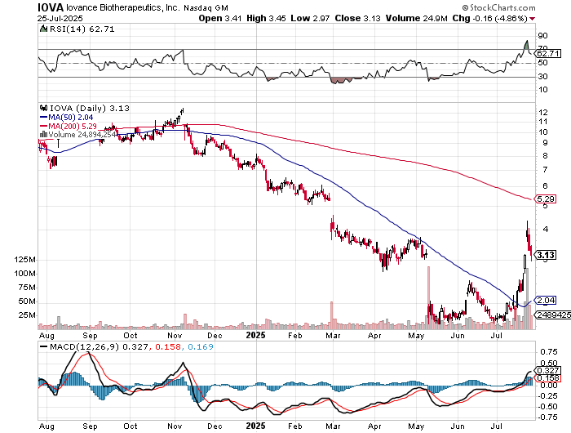Click the Close 3.13 header value
571x433 pixels.
(357, 18)
